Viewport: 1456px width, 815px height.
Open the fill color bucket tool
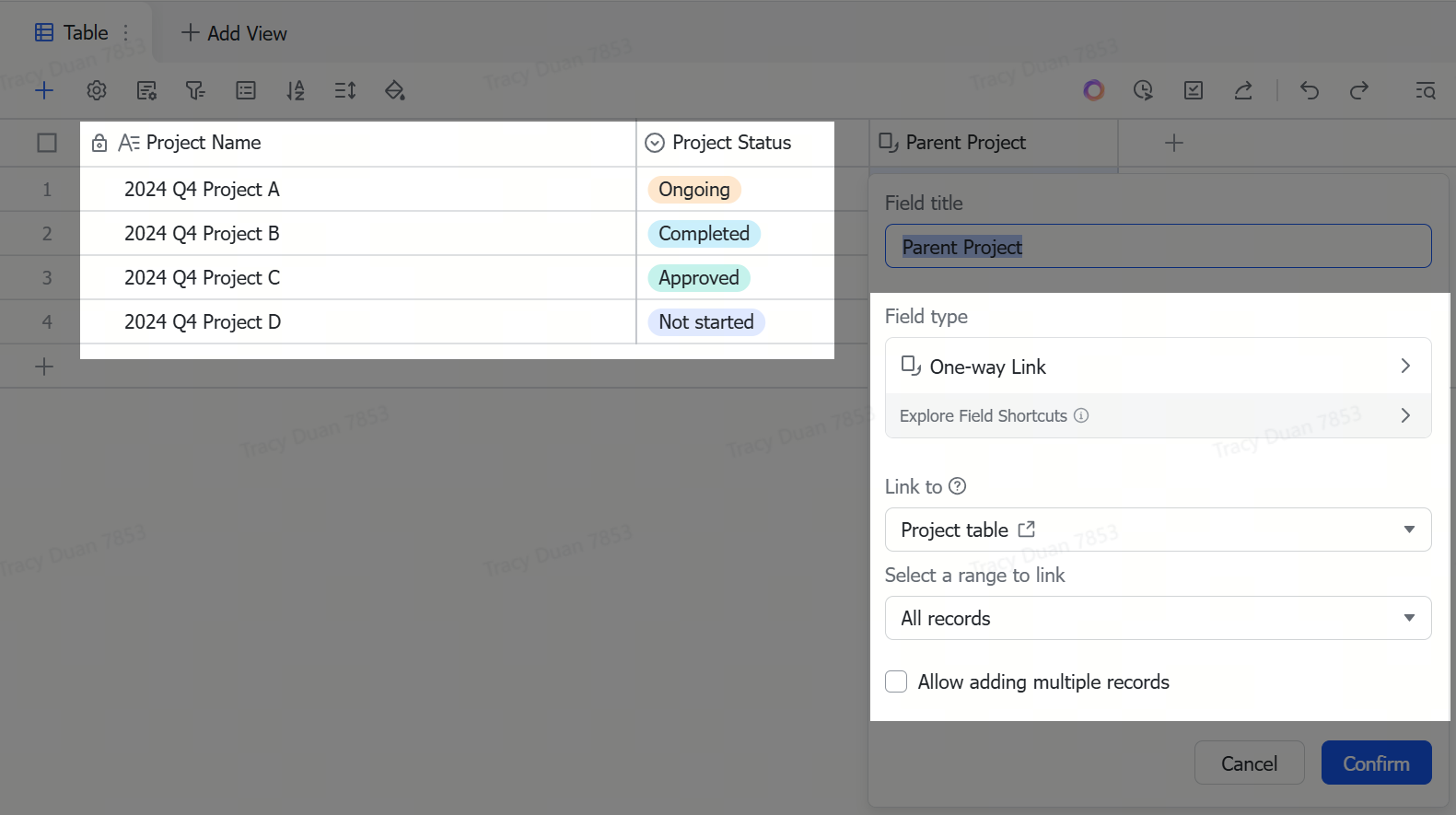(395, 90)
